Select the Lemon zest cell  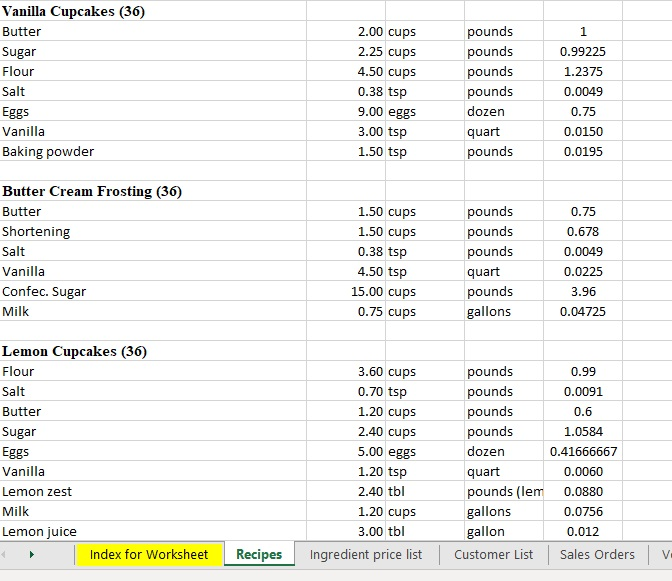(153, 491)
